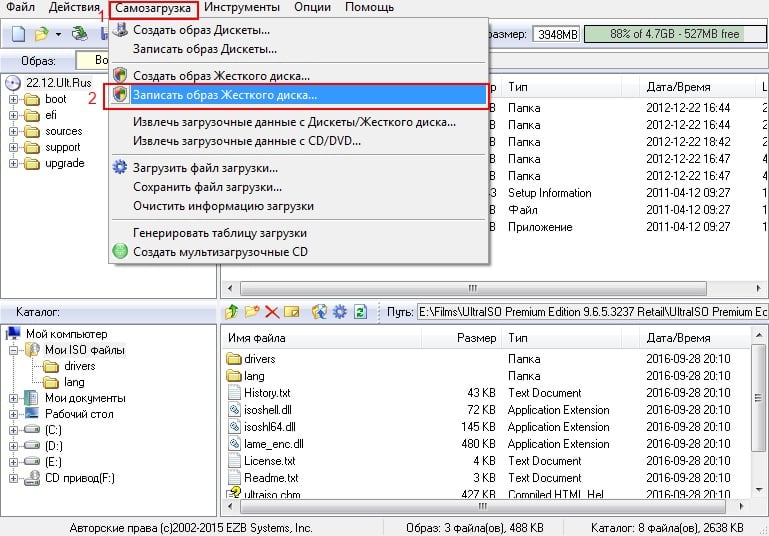The height and width of the screenshot is (536, 769).
Task: Select Записать образ Жесткого диска menu entry
Action: point(225,95)
